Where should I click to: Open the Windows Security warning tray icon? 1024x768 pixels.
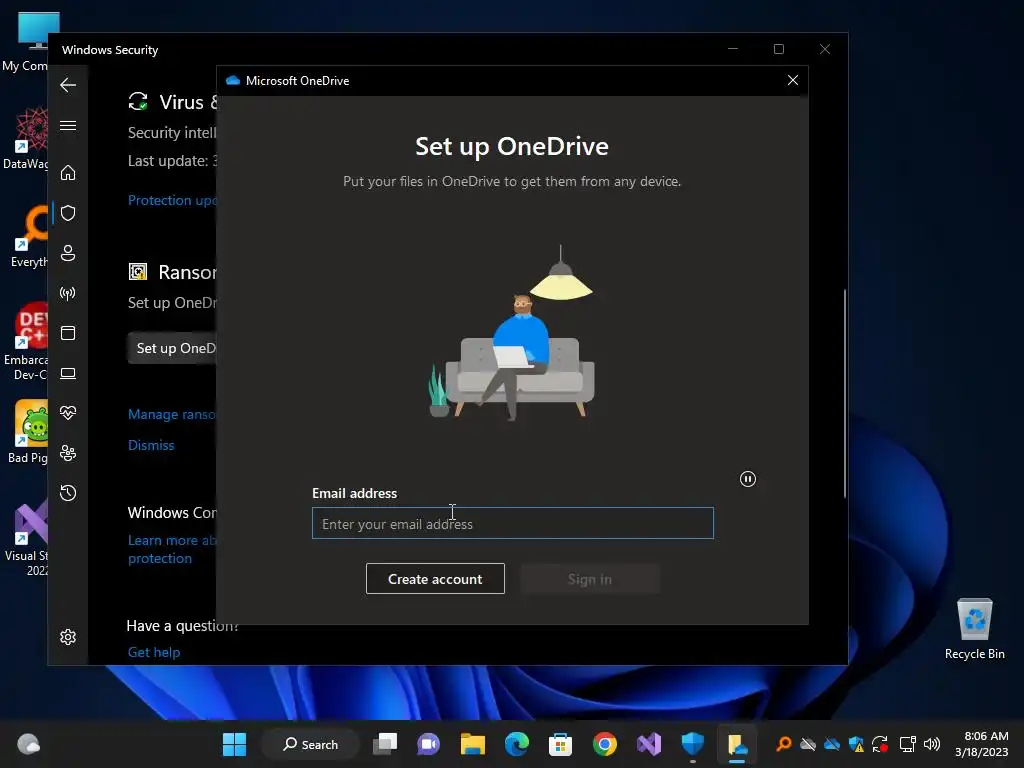[x=856, y=744]
